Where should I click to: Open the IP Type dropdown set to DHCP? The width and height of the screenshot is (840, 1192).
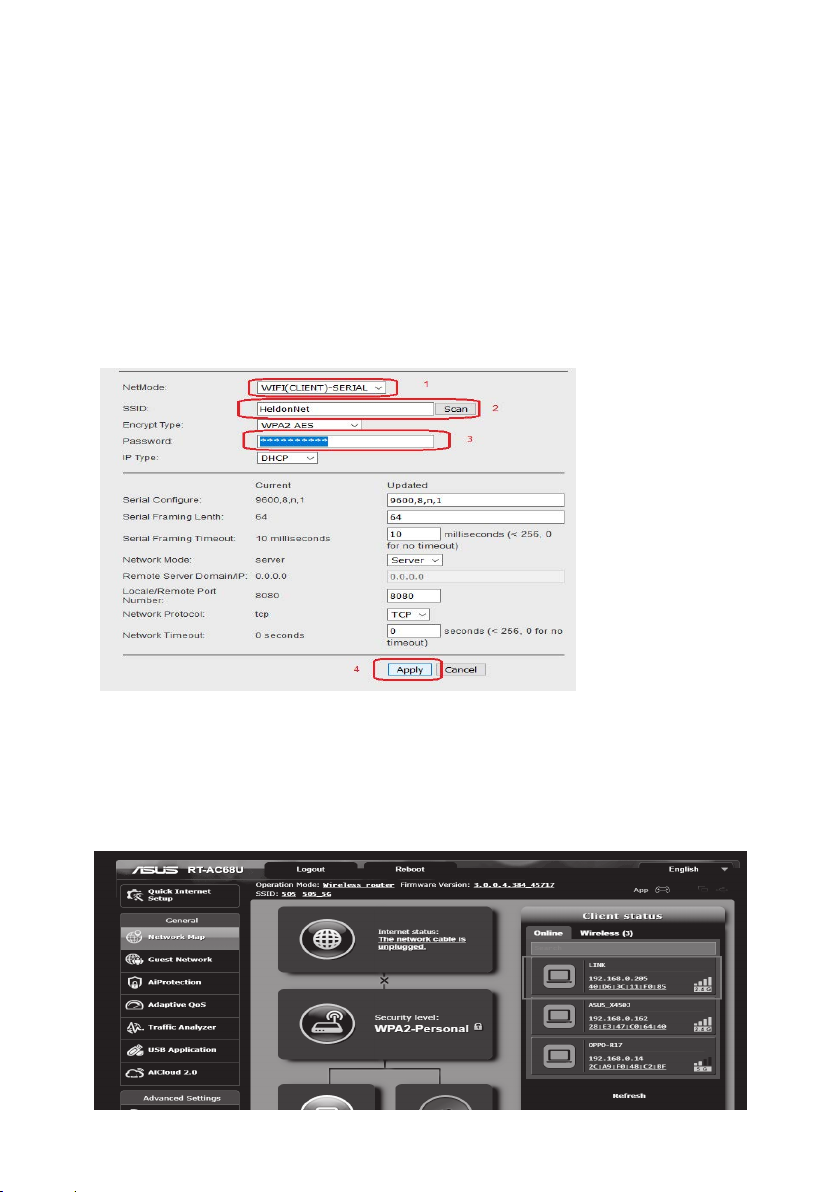point(287,458)
